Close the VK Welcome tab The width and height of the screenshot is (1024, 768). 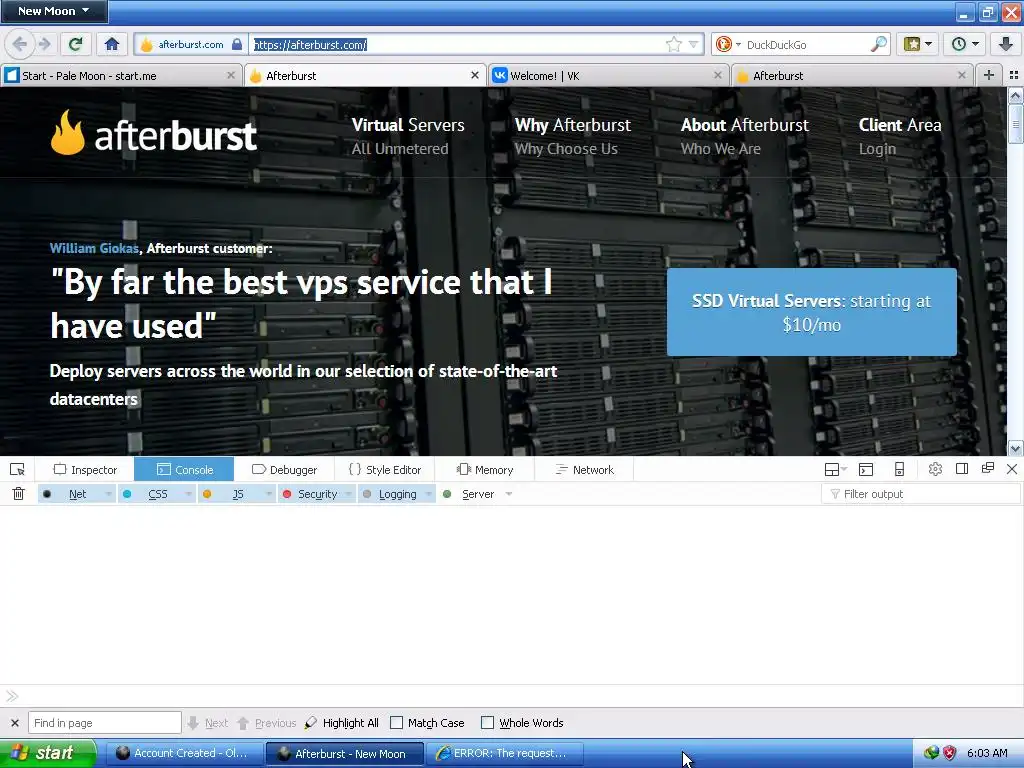click(718, 75)
